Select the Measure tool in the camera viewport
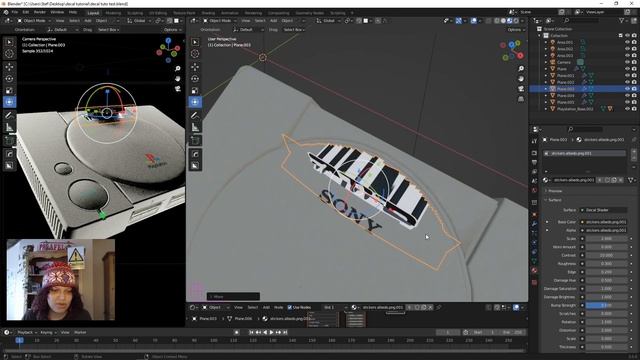Screen dimensions: 640x360 [9, 128]
